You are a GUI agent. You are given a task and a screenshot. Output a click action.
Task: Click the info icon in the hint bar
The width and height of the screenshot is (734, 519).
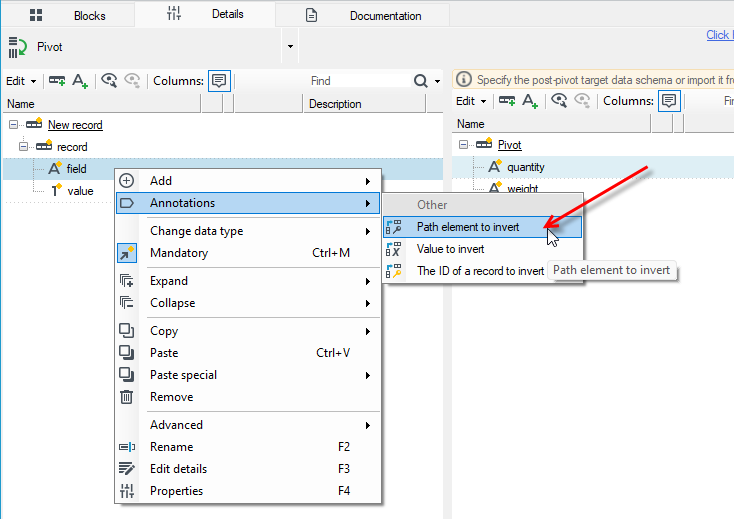[x=463, y=80]
